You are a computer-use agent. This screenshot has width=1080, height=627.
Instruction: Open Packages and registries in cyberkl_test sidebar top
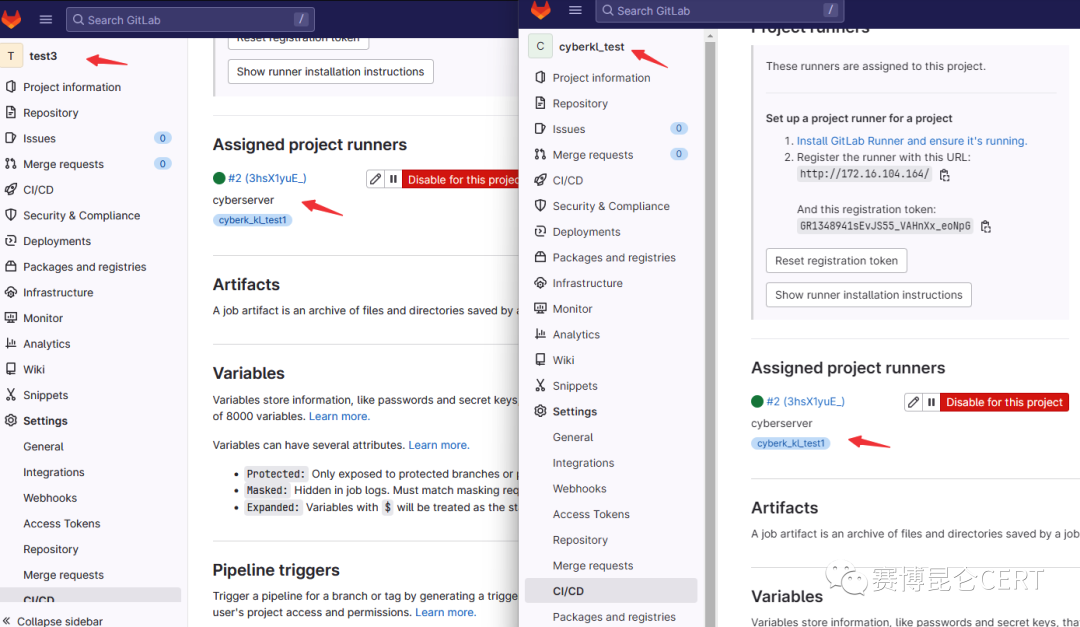(614, 257)
